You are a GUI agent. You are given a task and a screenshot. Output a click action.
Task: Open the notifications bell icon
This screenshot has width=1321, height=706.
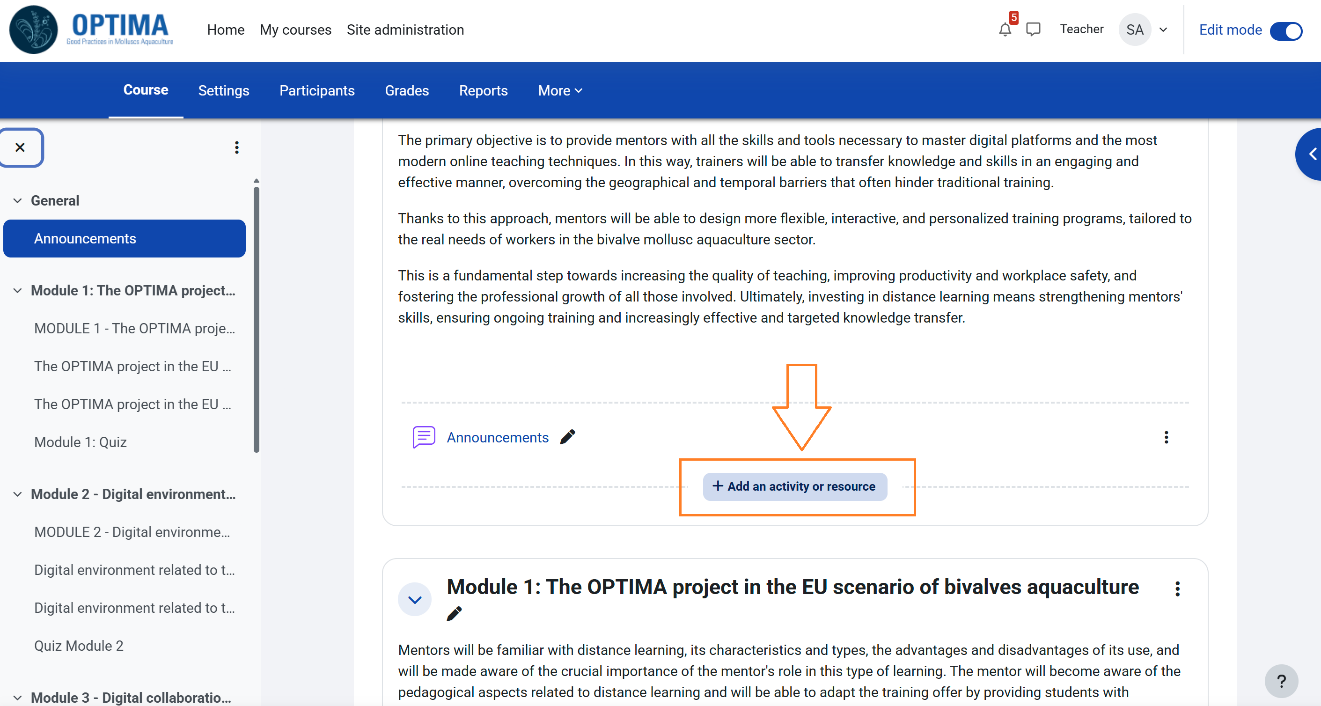pos(1005,30)
